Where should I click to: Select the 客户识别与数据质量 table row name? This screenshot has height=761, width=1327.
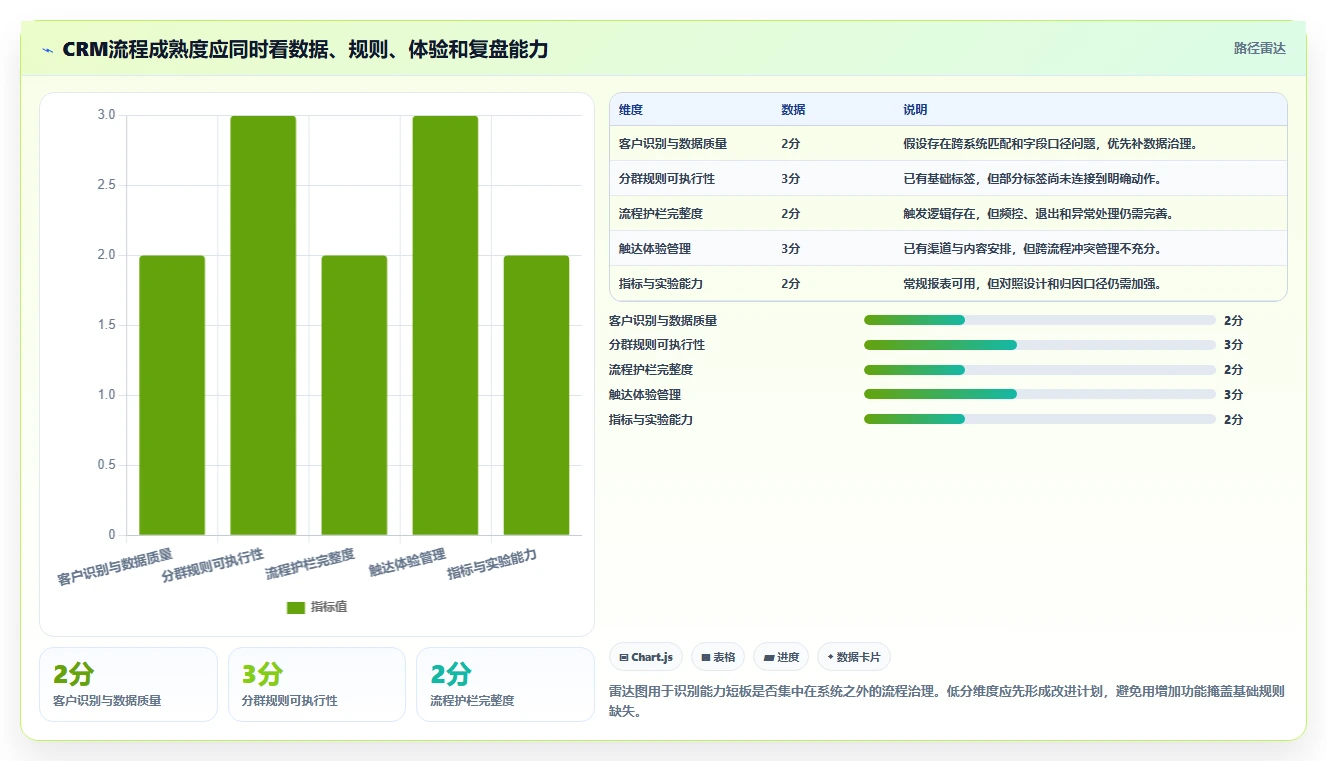[673, 144]
